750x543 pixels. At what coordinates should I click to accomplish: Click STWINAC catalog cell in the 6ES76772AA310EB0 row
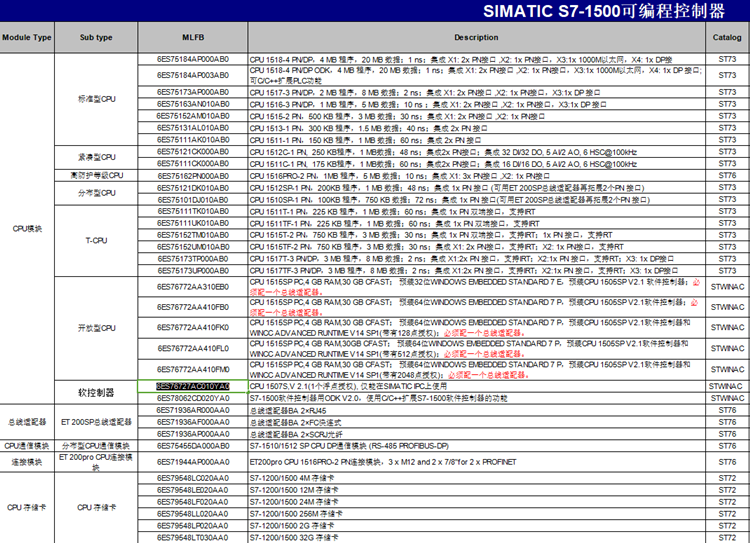[727, 287]
